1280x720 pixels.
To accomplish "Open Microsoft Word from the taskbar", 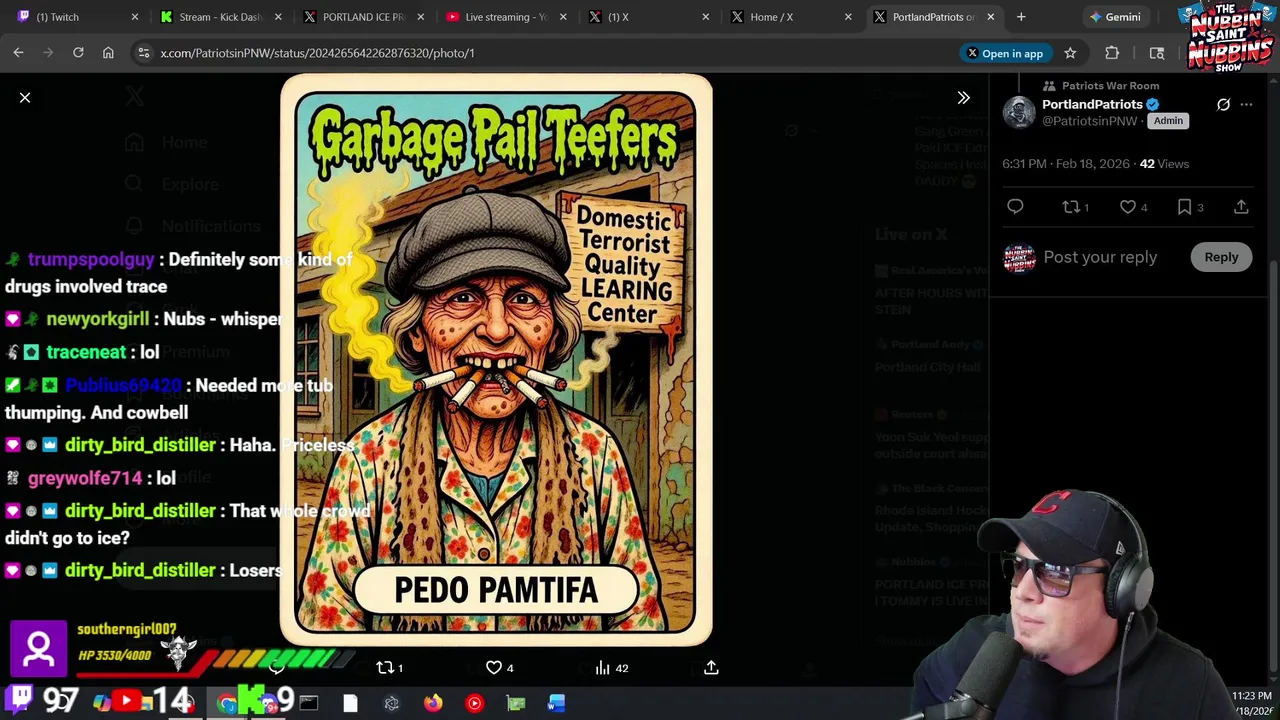I will (556, 704).
